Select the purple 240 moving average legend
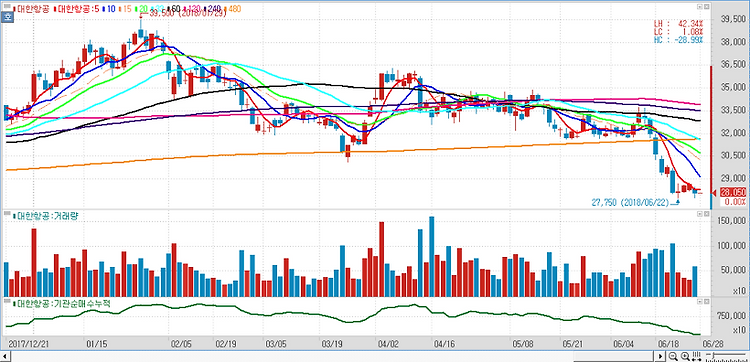This screenshot has height=362, width=750. pyautogui.click(x=213, y=9)
